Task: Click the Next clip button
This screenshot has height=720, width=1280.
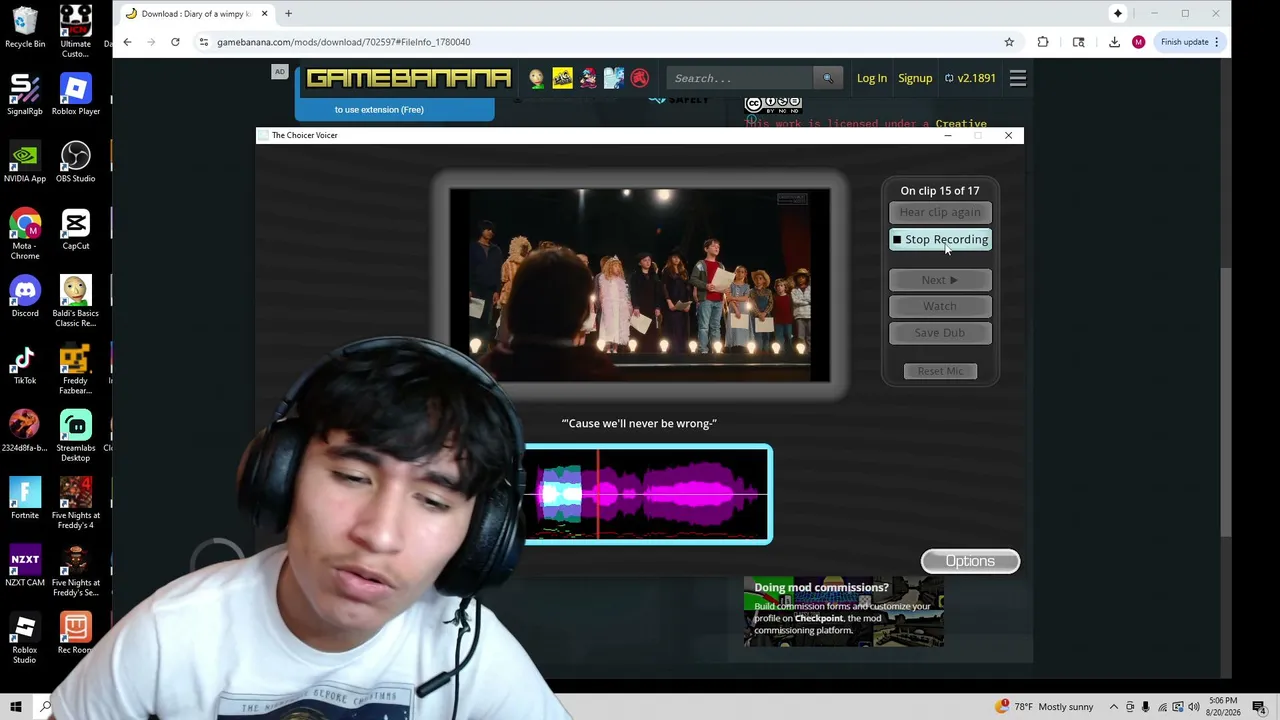Action: click(x=940, y=280)
